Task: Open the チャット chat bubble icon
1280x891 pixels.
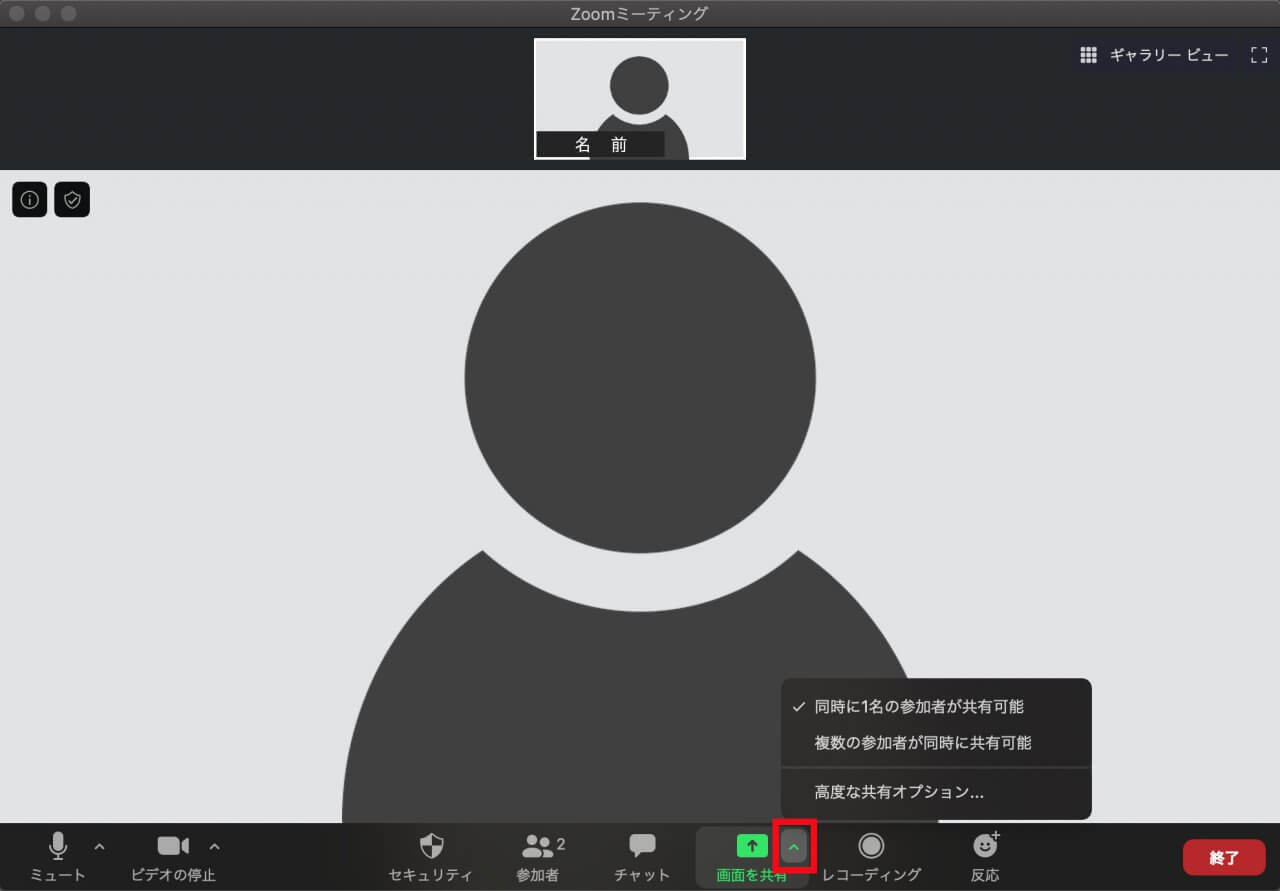Action: [642, 846]
